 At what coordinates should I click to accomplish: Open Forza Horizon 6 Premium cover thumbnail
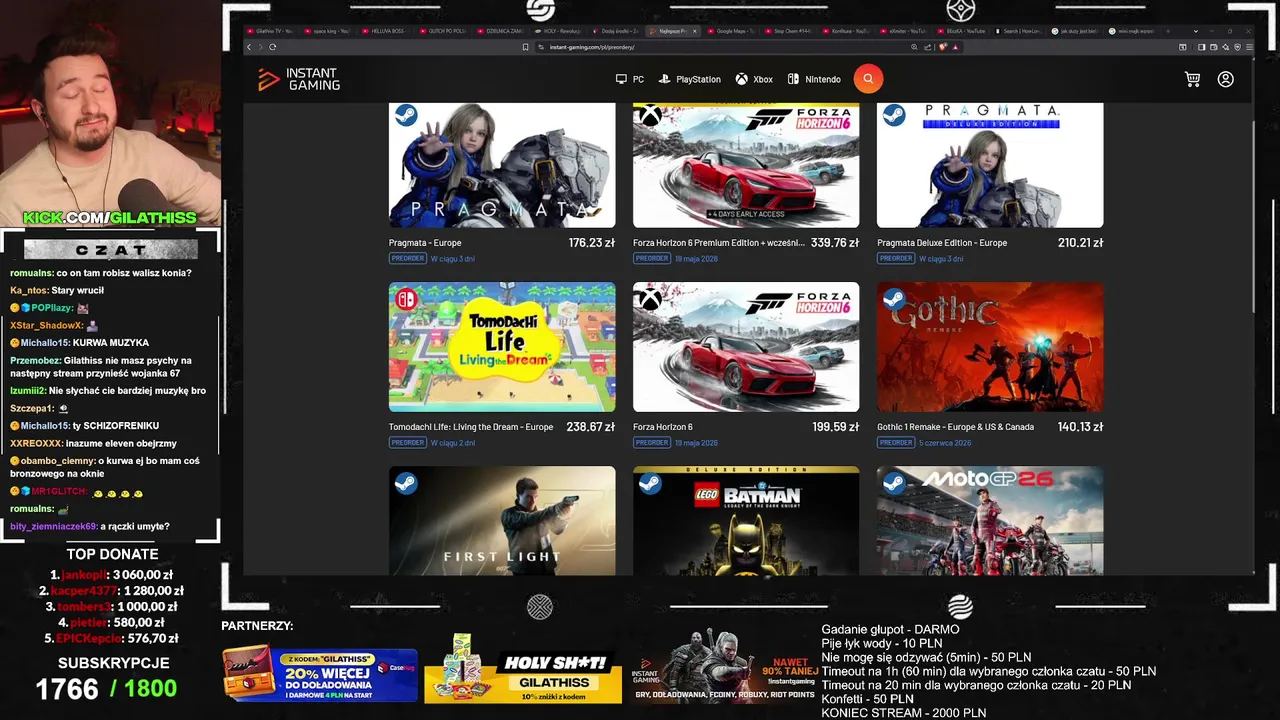pyautogui.click(x=746, y=165)
